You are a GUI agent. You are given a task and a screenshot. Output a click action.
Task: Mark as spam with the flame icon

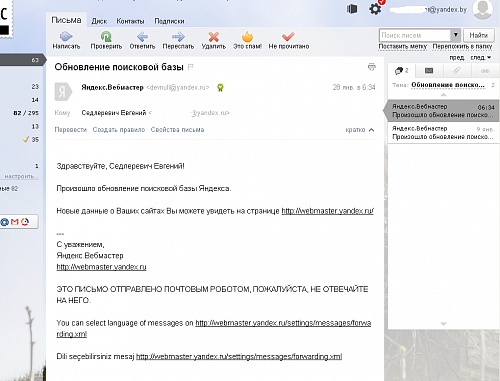[247, 36]
